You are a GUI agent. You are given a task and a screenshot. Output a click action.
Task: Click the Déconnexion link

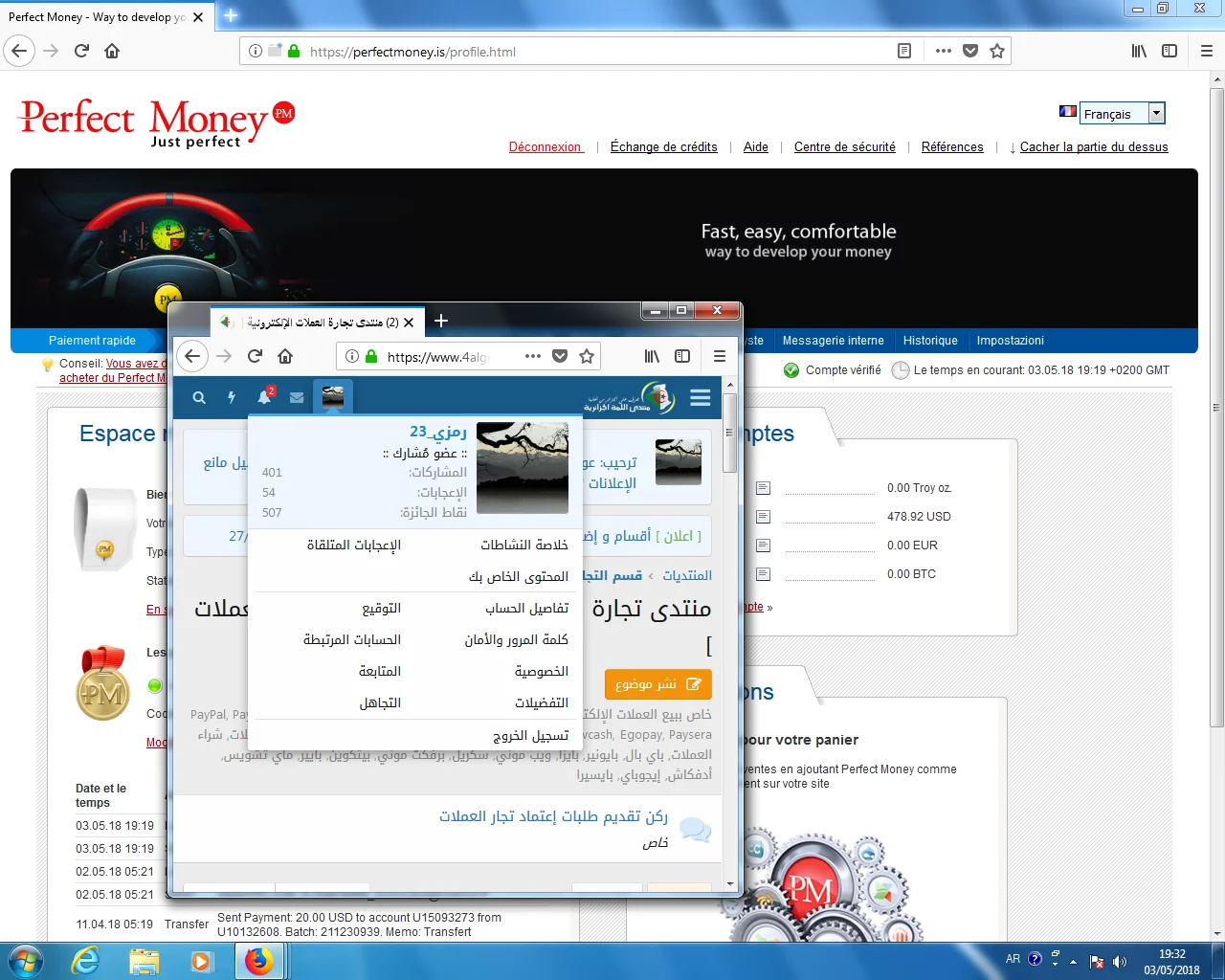click(546, 146)
